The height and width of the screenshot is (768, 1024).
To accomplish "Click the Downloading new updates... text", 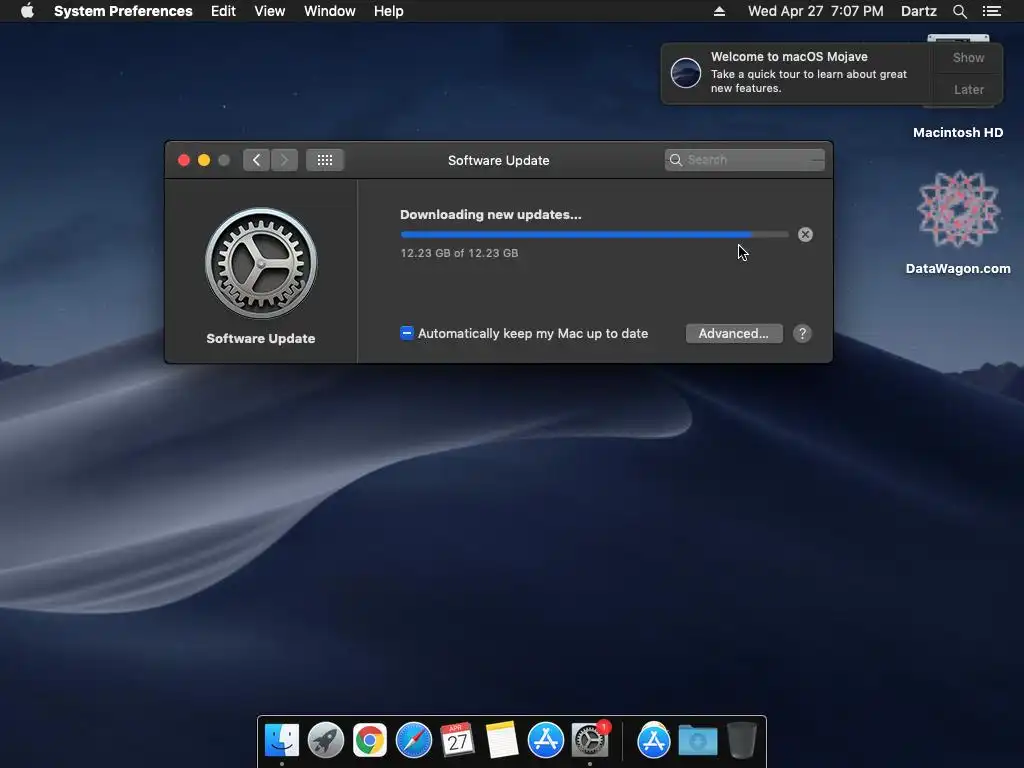I will click(x=490, y=214).
